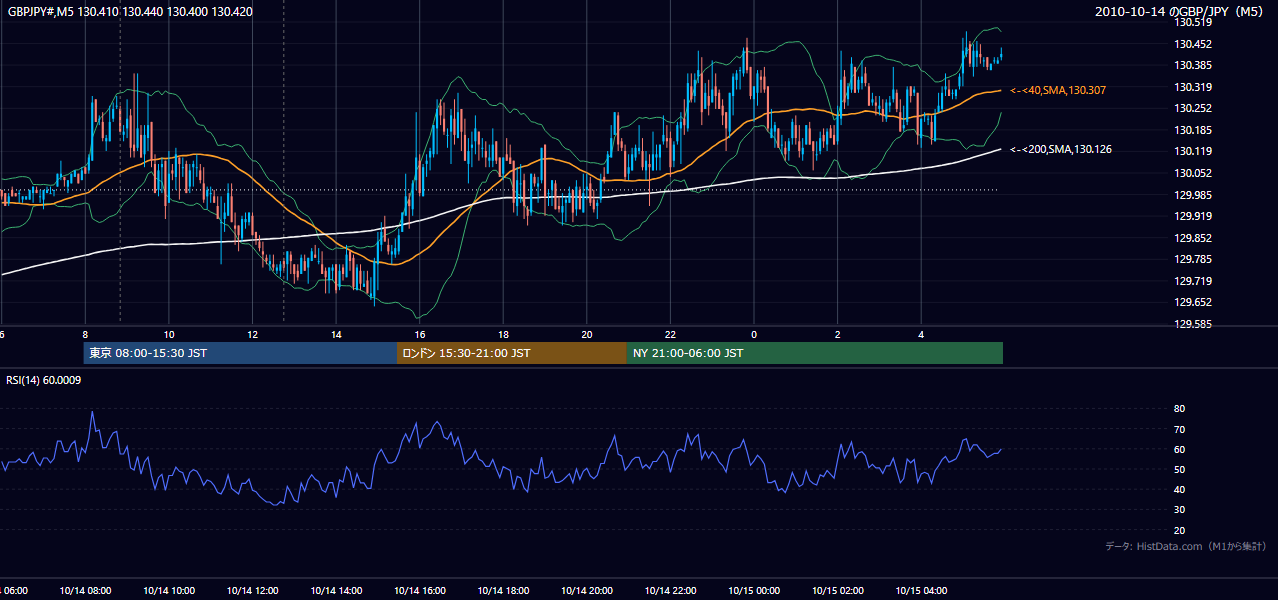Click hour label 22 on price chart axis
Screen dimensions: 1278x600
(x=670, y=334)
